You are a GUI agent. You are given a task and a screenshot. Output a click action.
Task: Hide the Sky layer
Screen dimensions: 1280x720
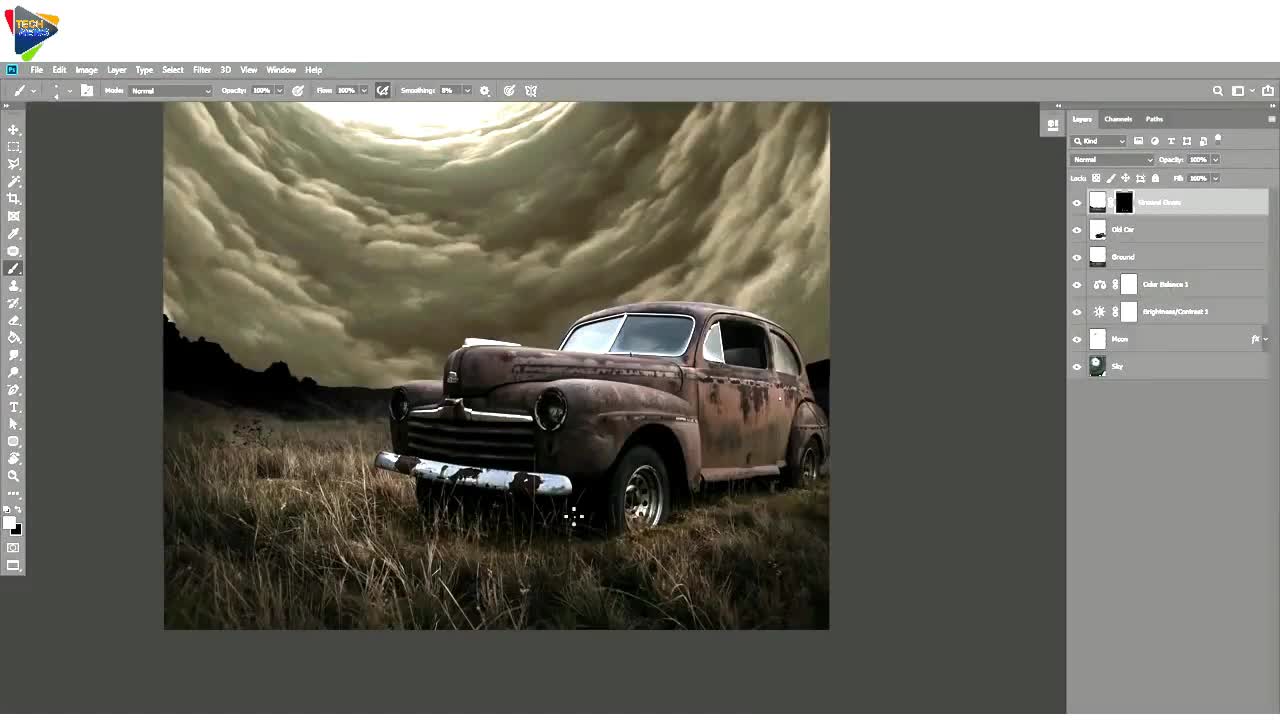pyautogui.click(x=1077, y=366)
